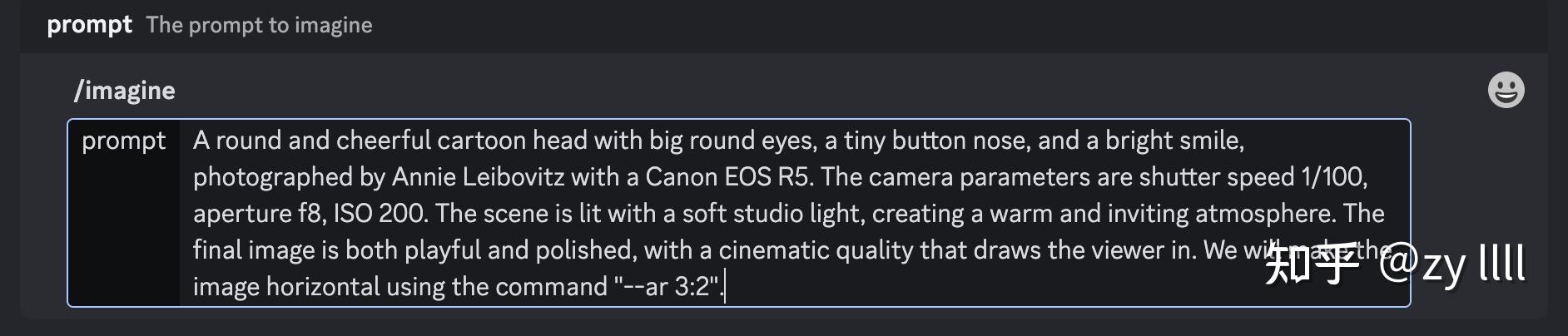Click the text "ISO 200" in prompt

point(380,214)
